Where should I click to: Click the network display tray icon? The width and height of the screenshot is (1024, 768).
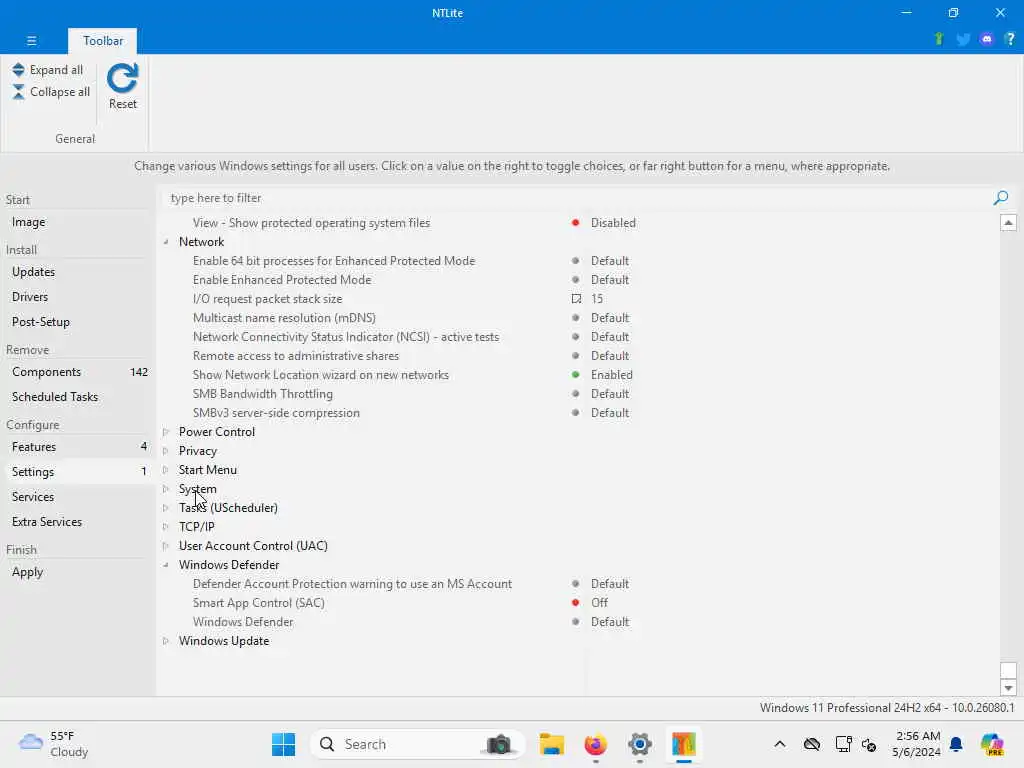point(843,744)
